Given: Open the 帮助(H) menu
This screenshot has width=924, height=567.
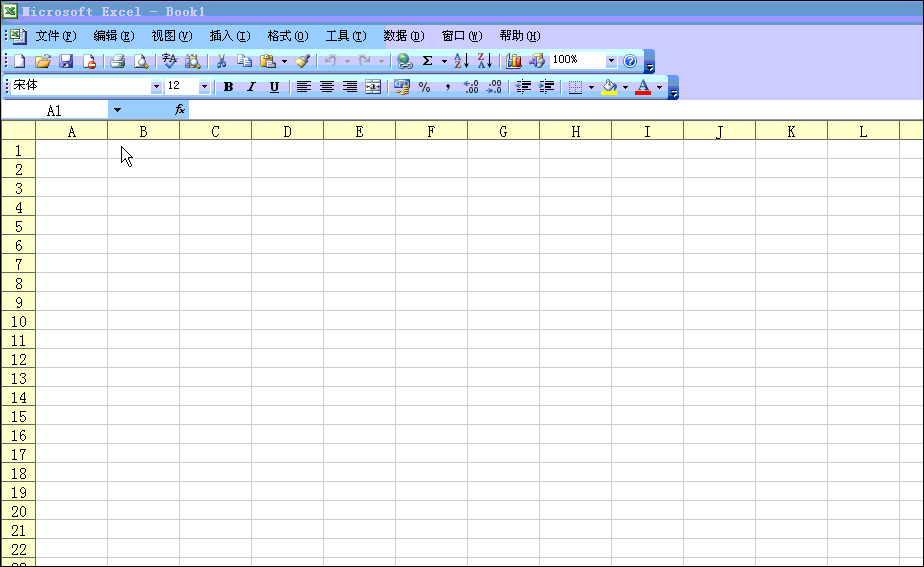Looking at the screenshot, I should (x=520, y=36).
